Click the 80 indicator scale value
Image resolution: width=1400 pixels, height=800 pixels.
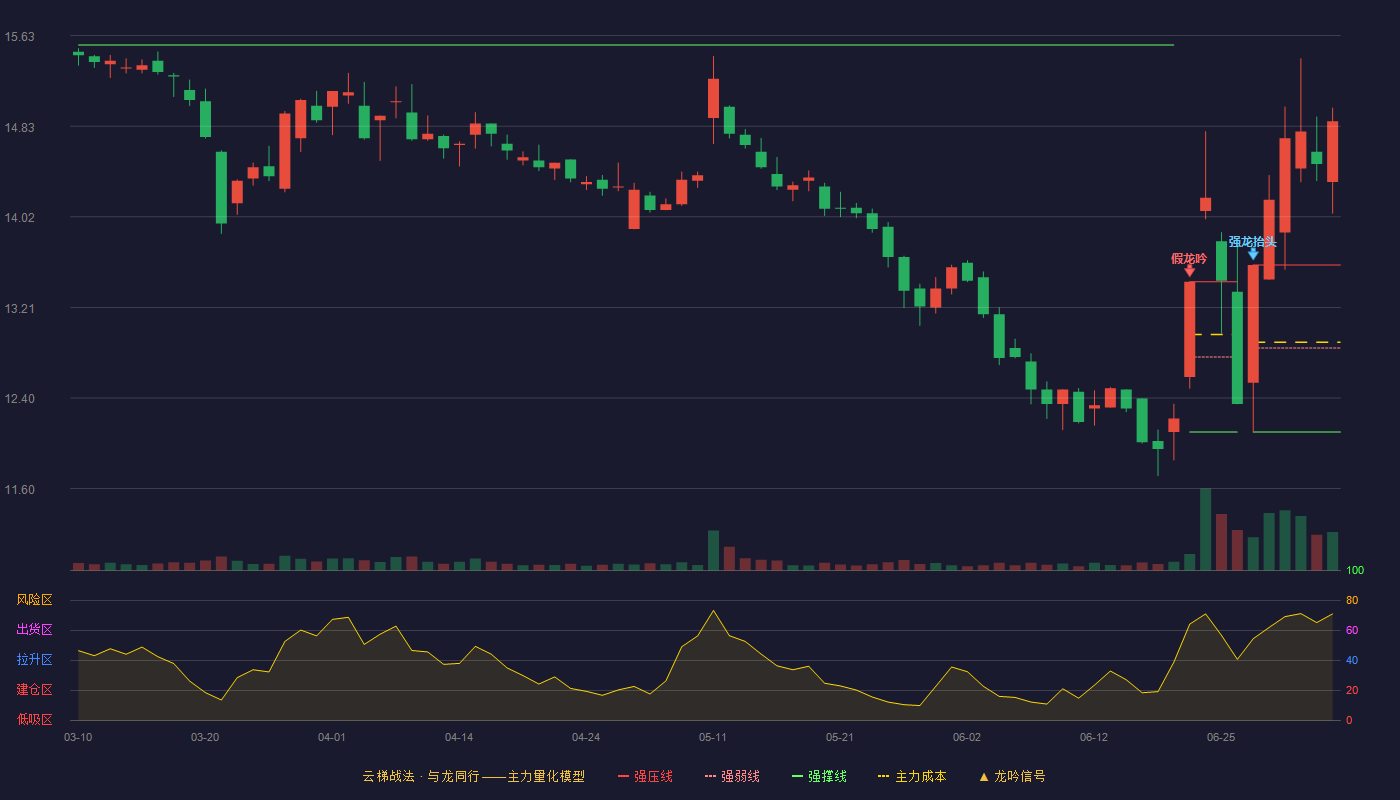coord(1351,600)
